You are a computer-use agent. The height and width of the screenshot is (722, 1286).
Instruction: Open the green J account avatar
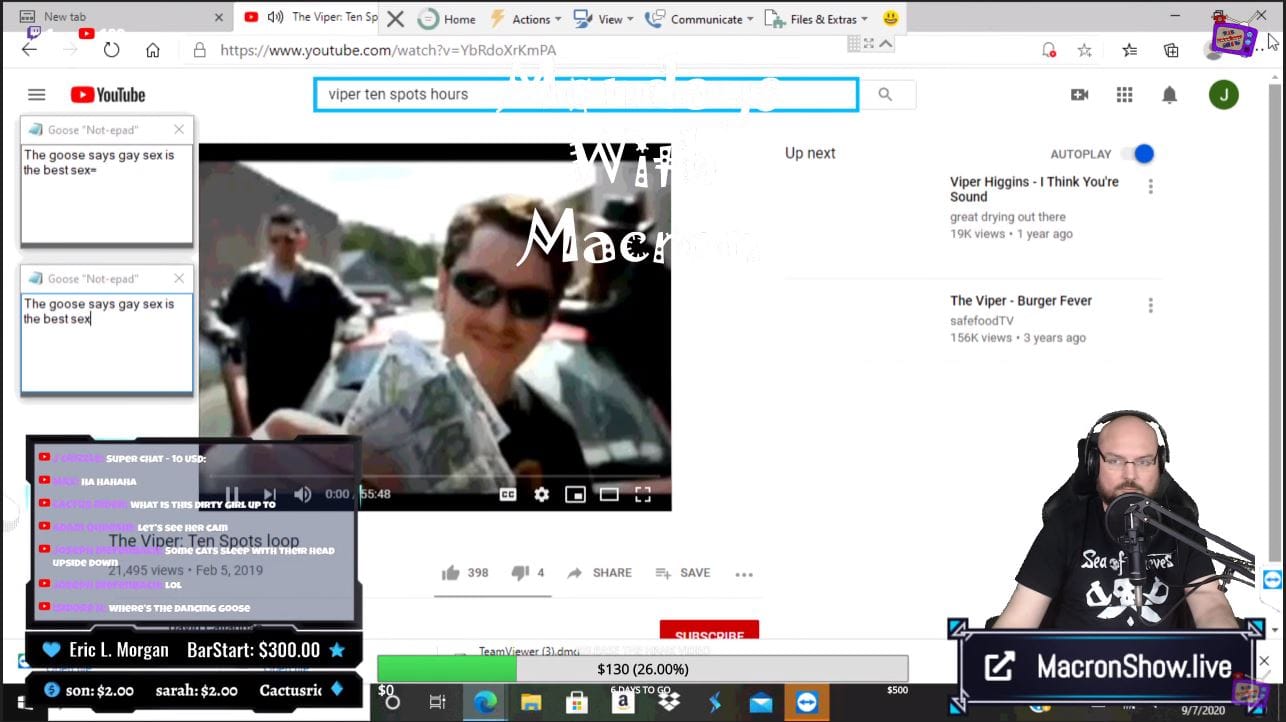coord(1224,95)
